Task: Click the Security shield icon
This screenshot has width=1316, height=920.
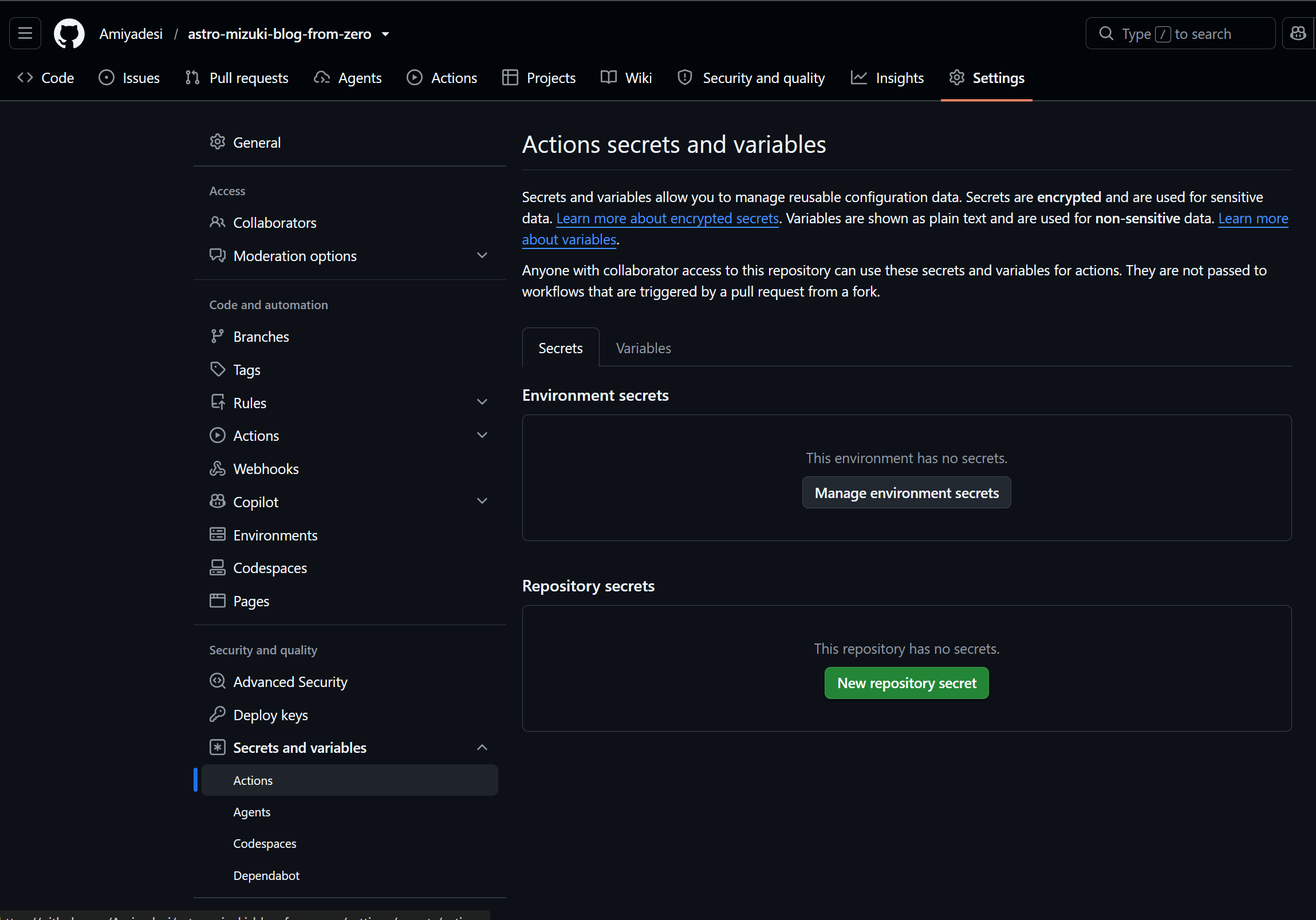Action: point(685,77)
